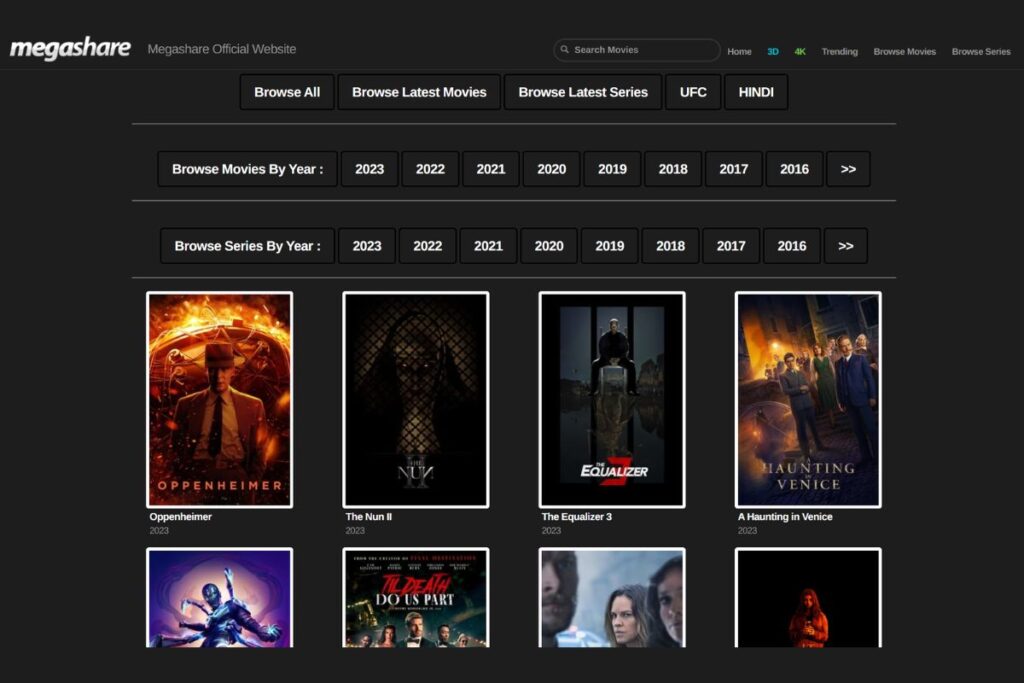Select 2017 in Browse Movies By Year

click(734, 169)
